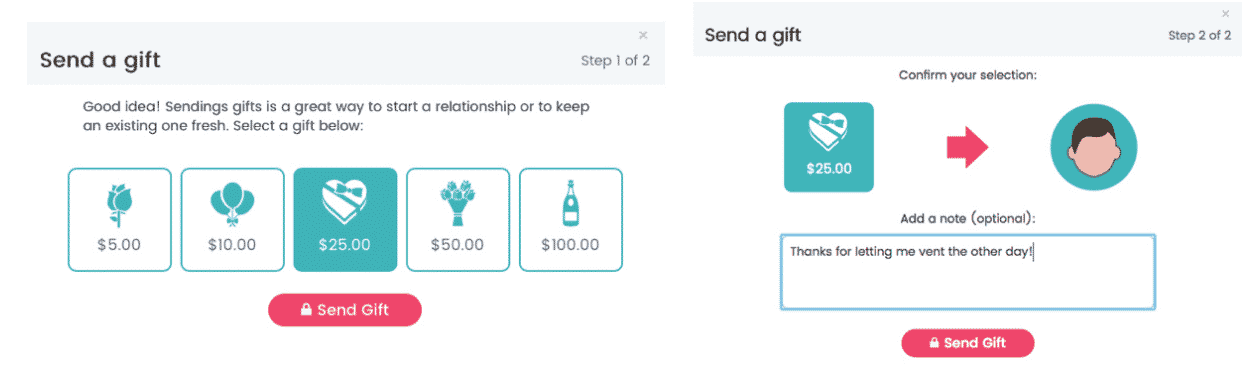
Task: Click the $100.00 price label
Action: tap(571, 244)
